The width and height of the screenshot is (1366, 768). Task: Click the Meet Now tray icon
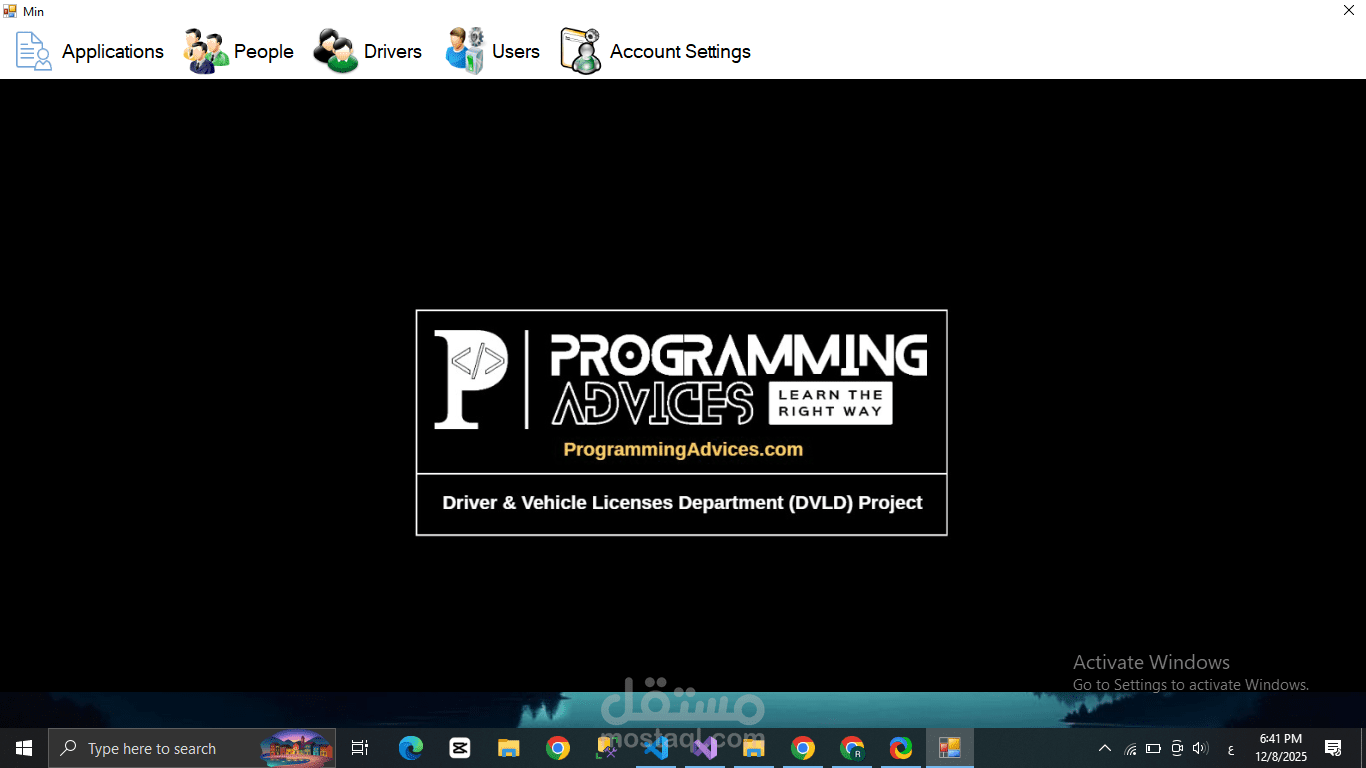1177,748
